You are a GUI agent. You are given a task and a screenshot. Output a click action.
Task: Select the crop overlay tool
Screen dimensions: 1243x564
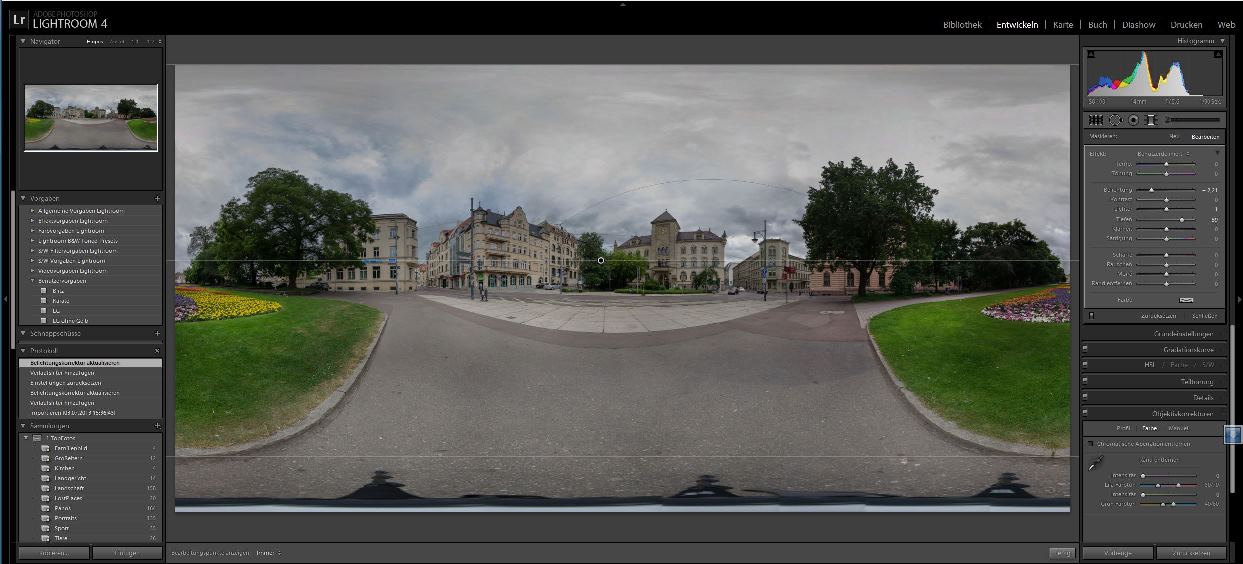coord(1096,120)
